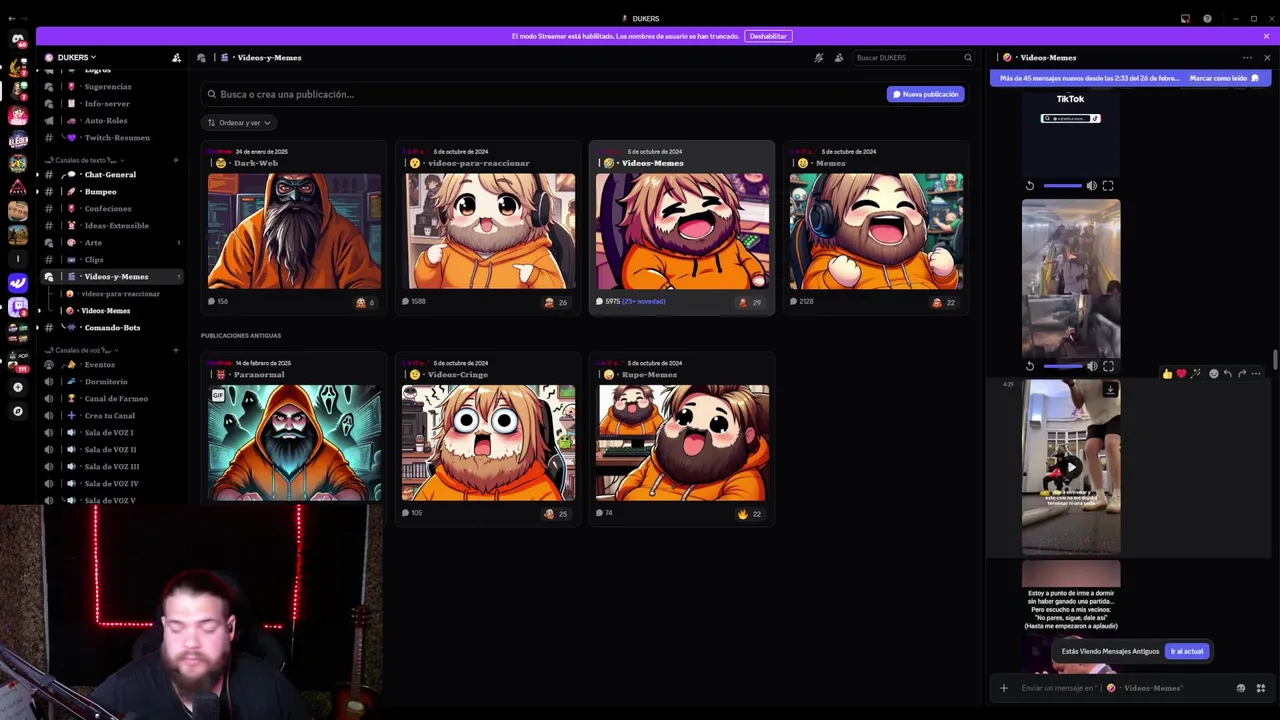Adjust the corridor video progress slider
The image size is (1280, 720).
1062,366
